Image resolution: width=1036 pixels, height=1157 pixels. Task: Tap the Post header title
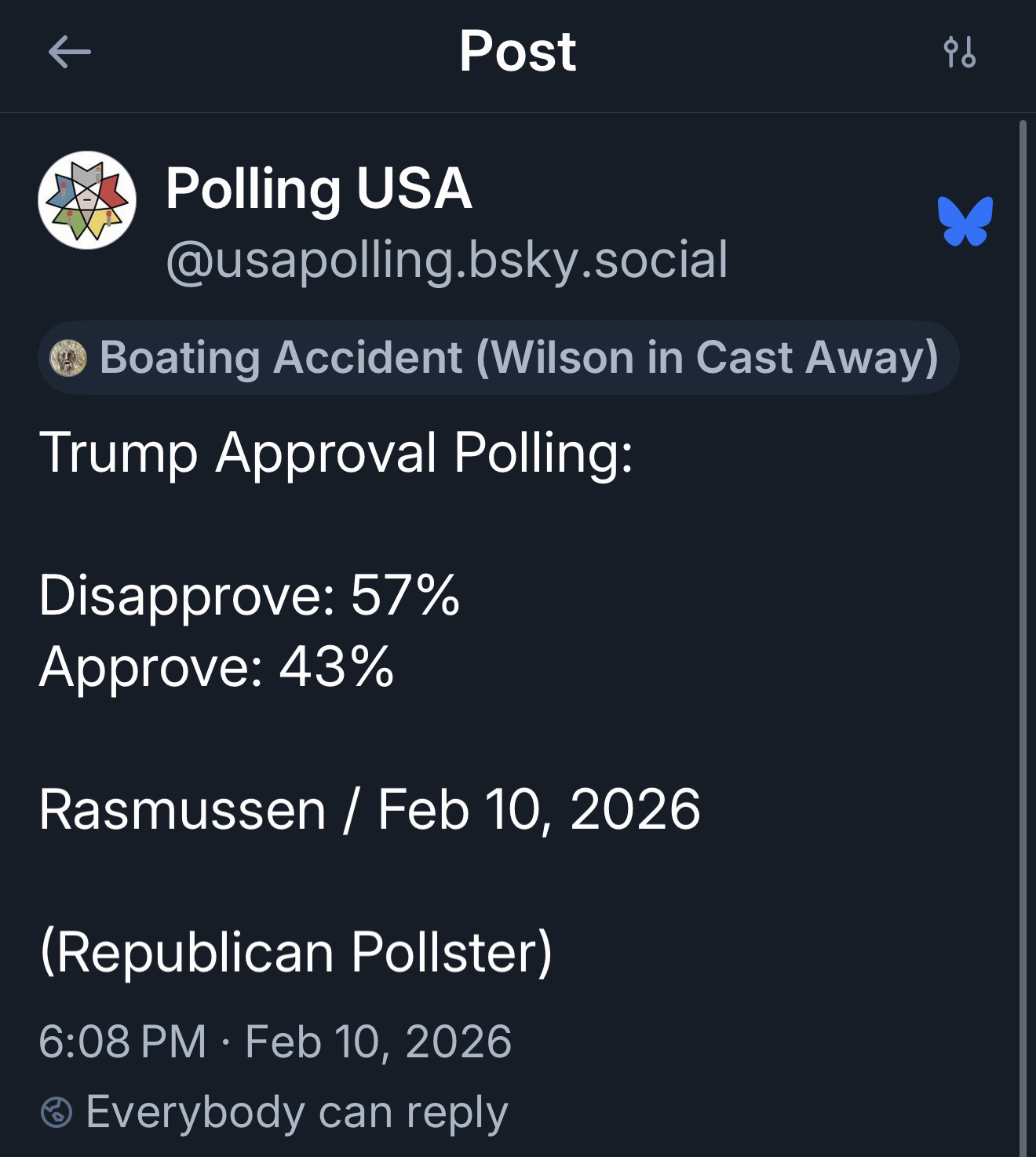click(517, 52)
